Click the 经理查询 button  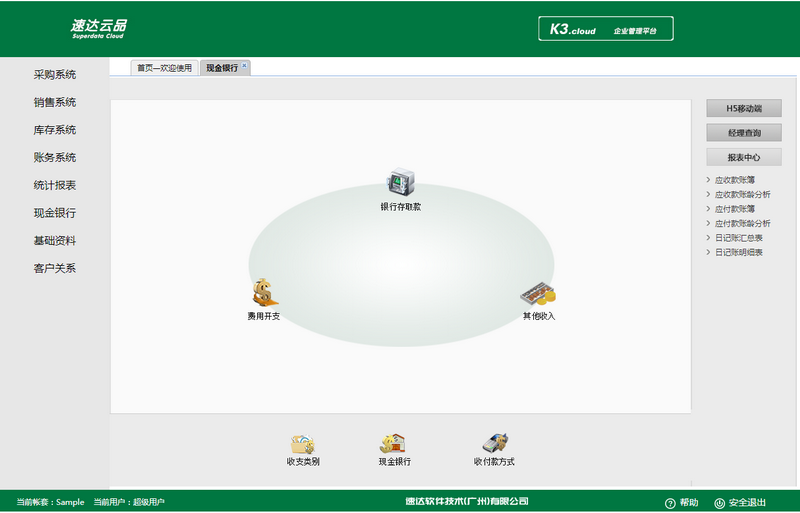743,132
